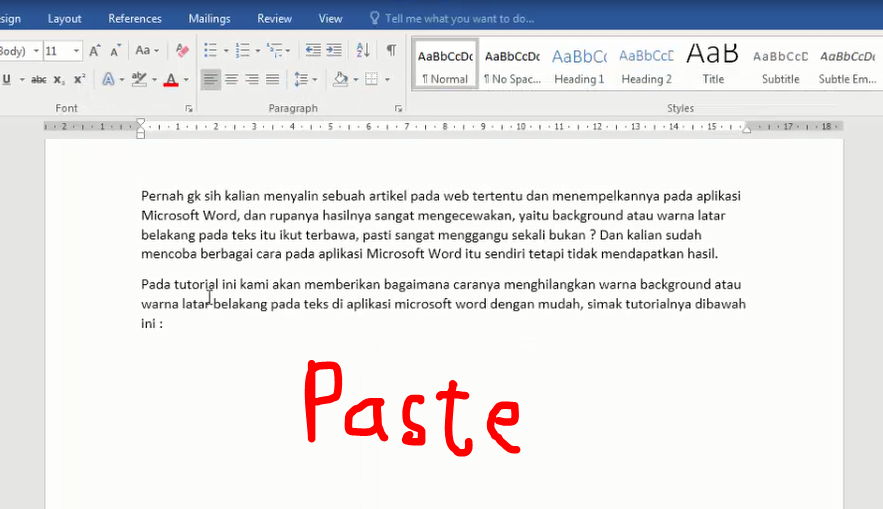The image size is (883, 509).
Task: Center the paragraph text
Action: (x=231, y=79)
